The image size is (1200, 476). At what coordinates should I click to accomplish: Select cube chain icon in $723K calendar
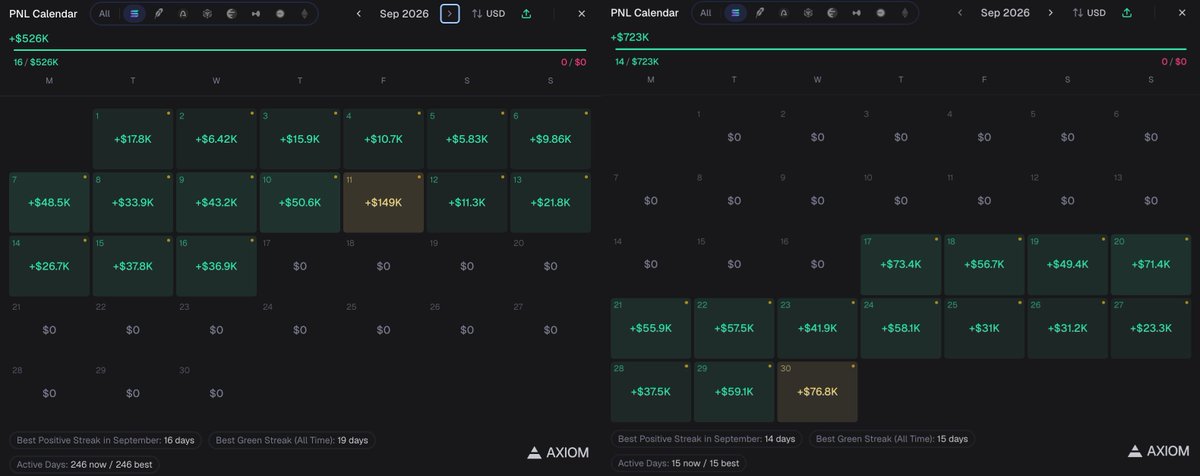coord(808,13)
